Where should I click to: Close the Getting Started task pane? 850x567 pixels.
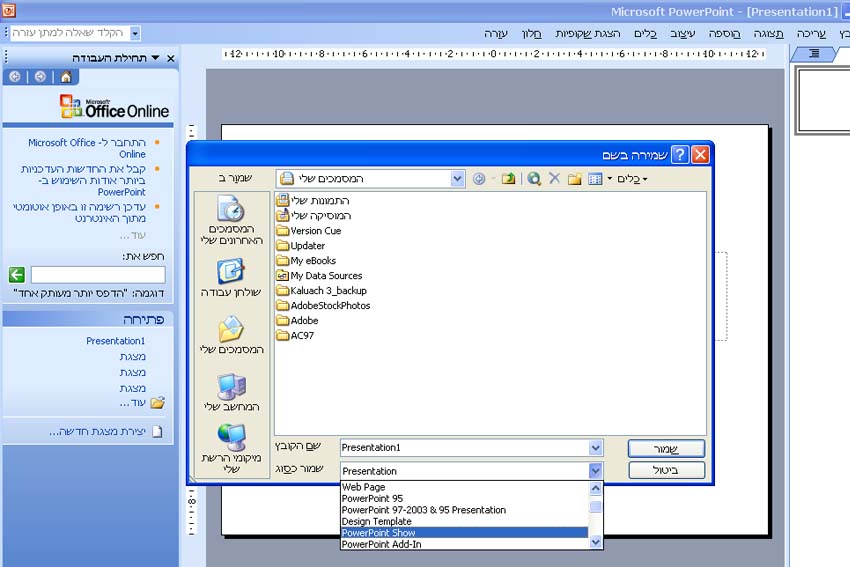point(171,58)
